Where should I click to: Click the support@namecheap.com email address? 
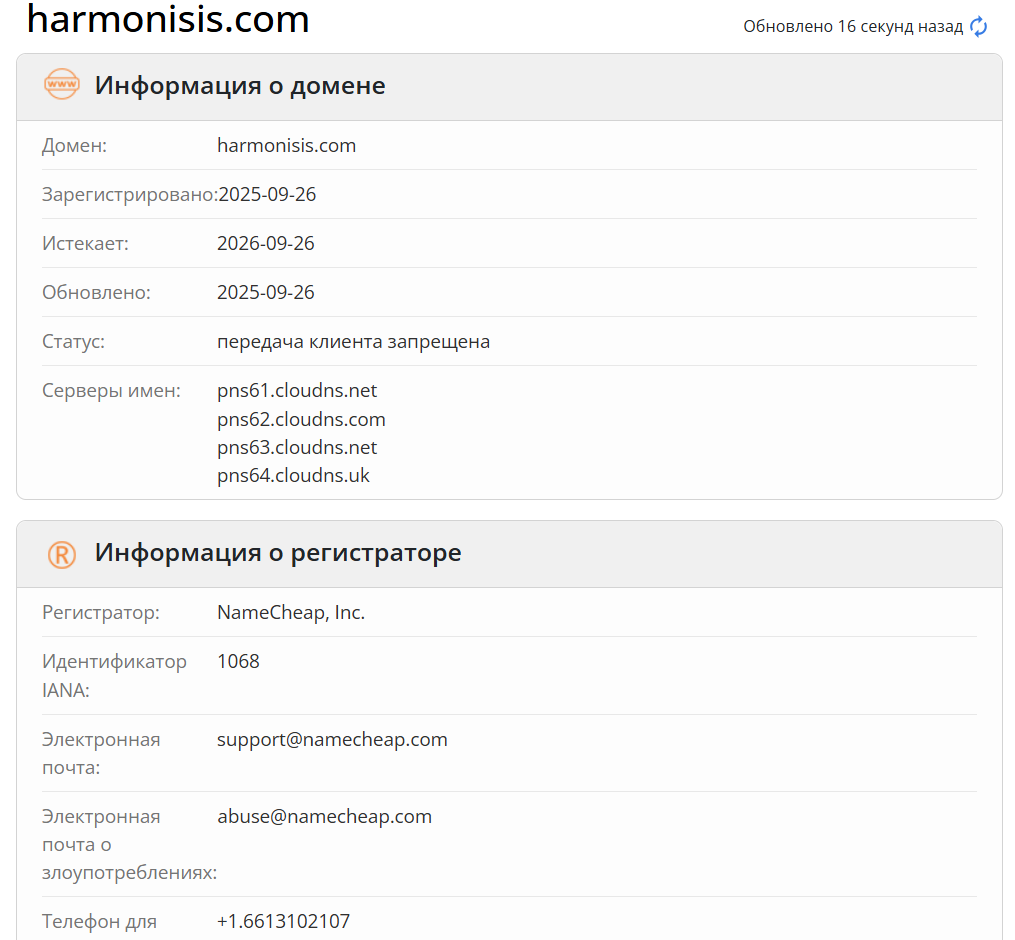point(332,740)
